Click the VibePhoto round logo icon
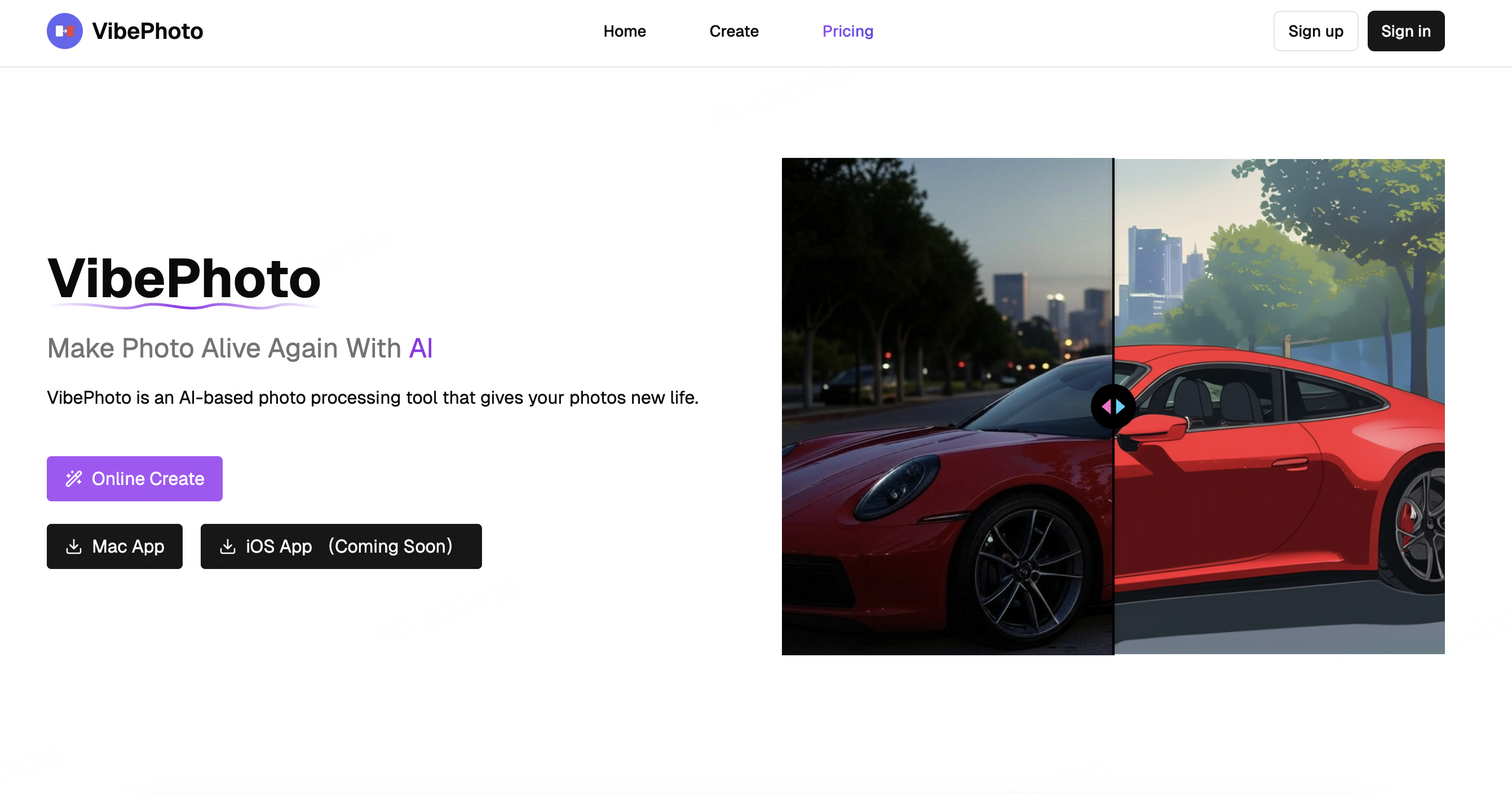1512x794 pixels. 65,31
